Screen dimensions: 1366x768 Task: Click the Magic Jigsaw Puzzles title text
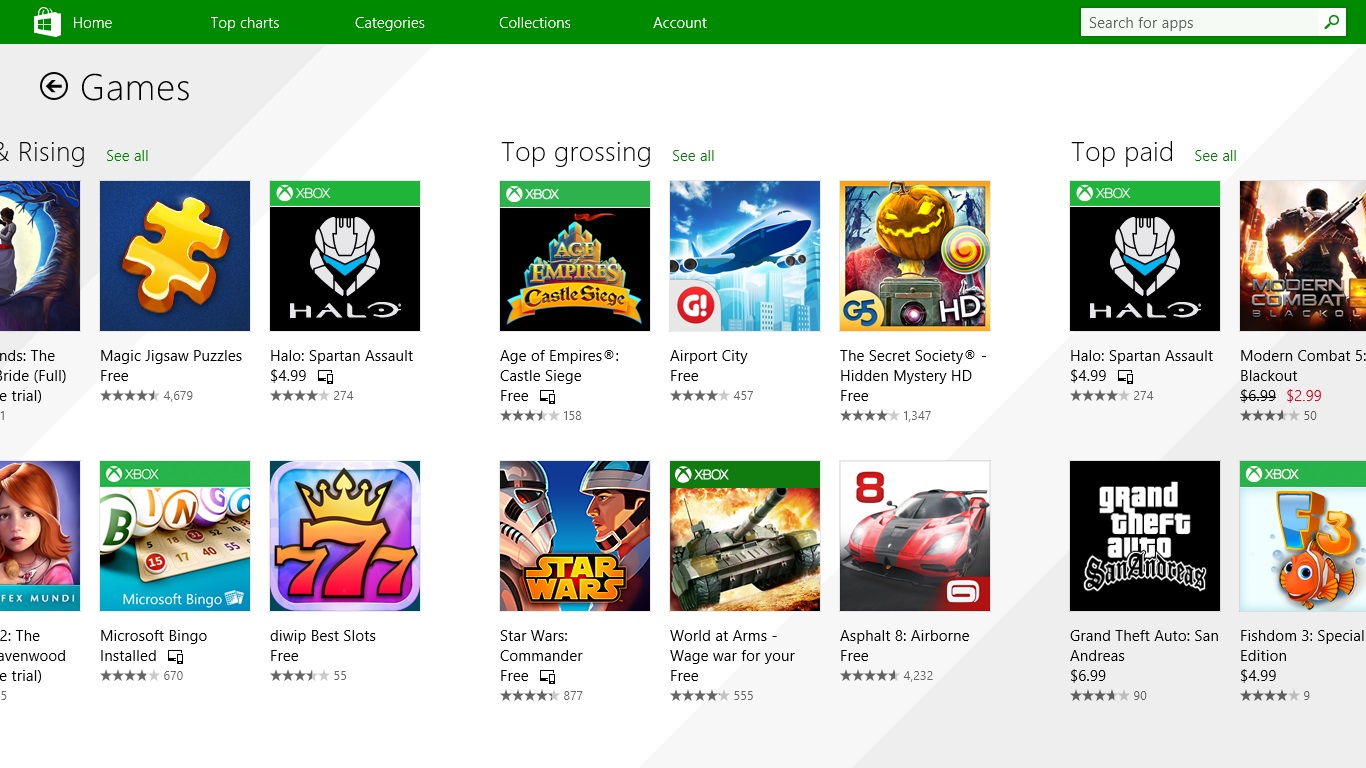[171, 356]
